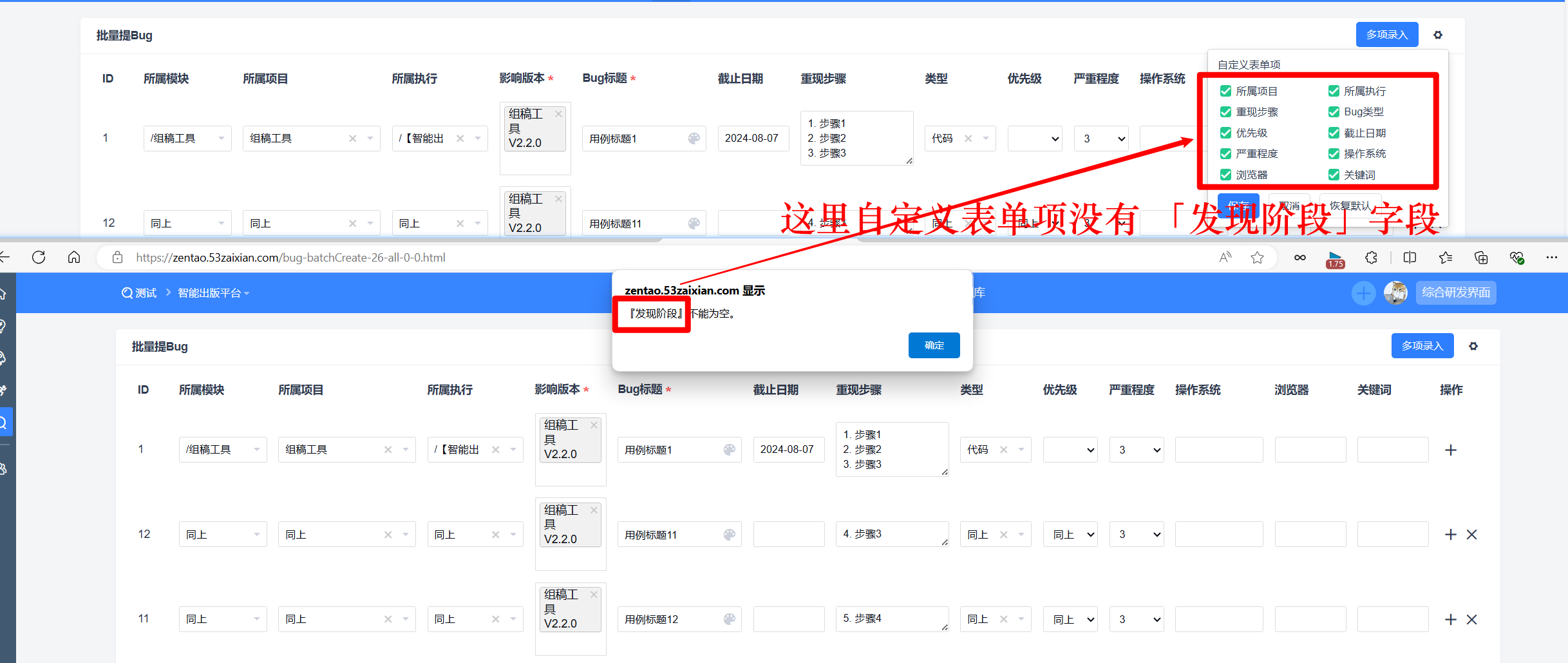The height and width of the screenshot is (663, 1568).
Task: Open the extension showing the 1.75 badge
Action: (x=1336, y=259)
